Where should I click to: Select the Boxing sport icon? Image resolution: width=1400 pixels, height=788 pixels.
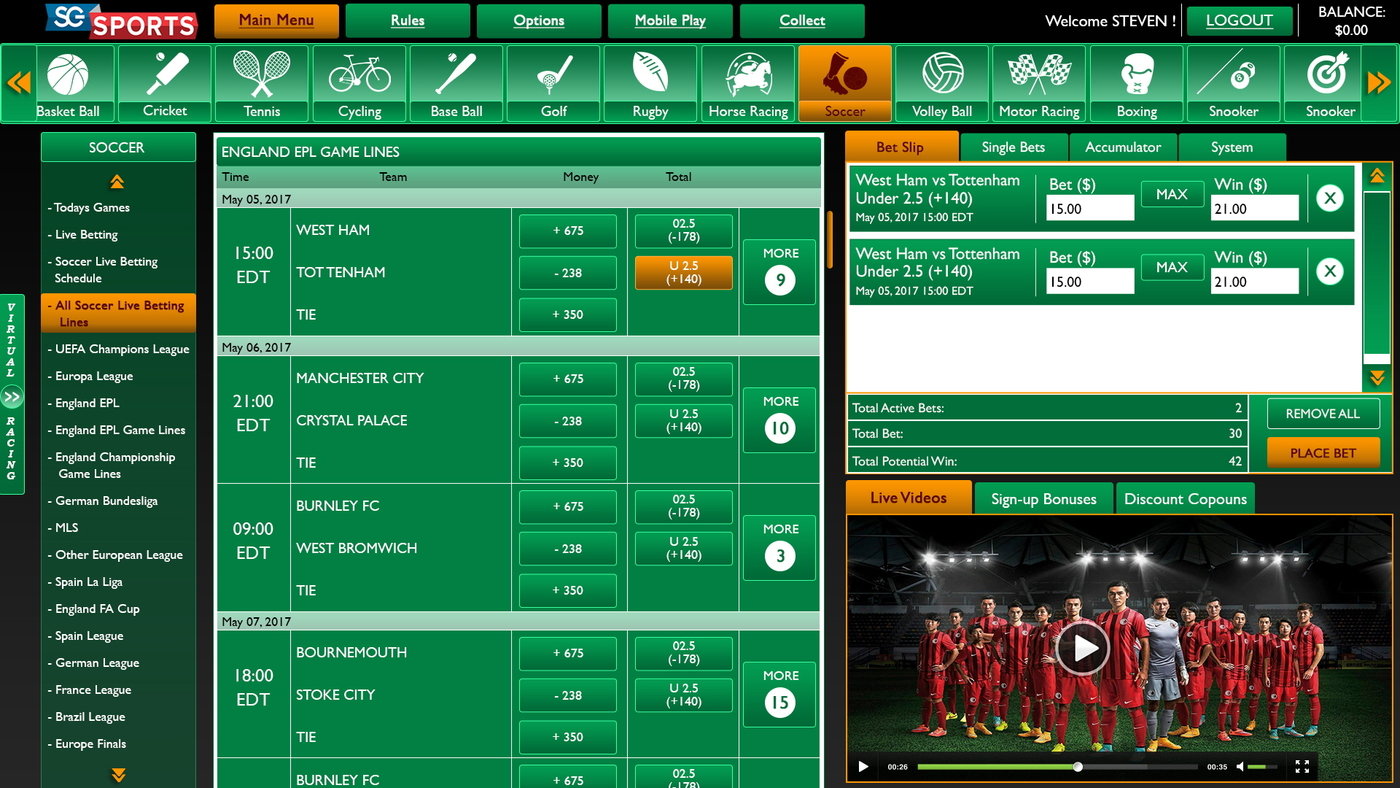coord(1135,78)
